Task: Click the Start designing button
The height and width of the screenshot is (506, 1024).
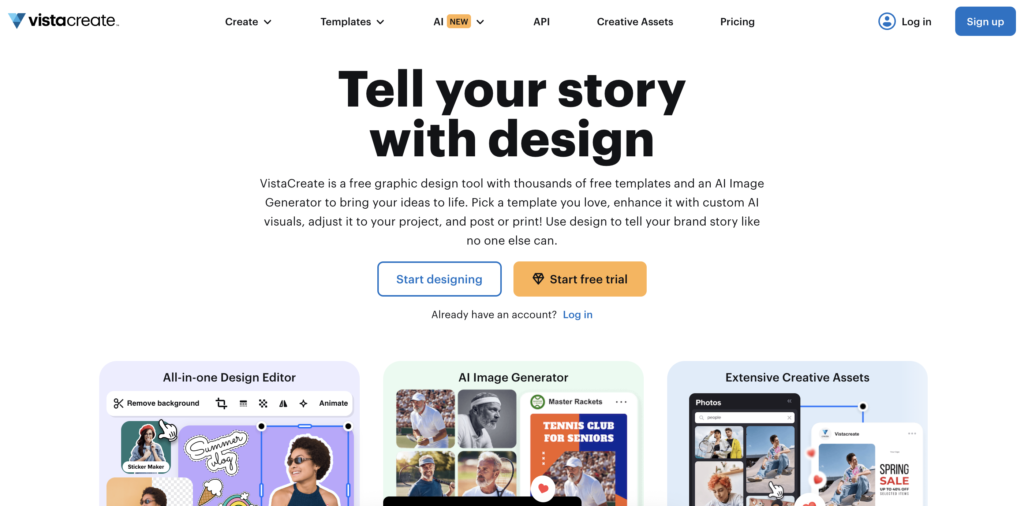Action: 440,279
